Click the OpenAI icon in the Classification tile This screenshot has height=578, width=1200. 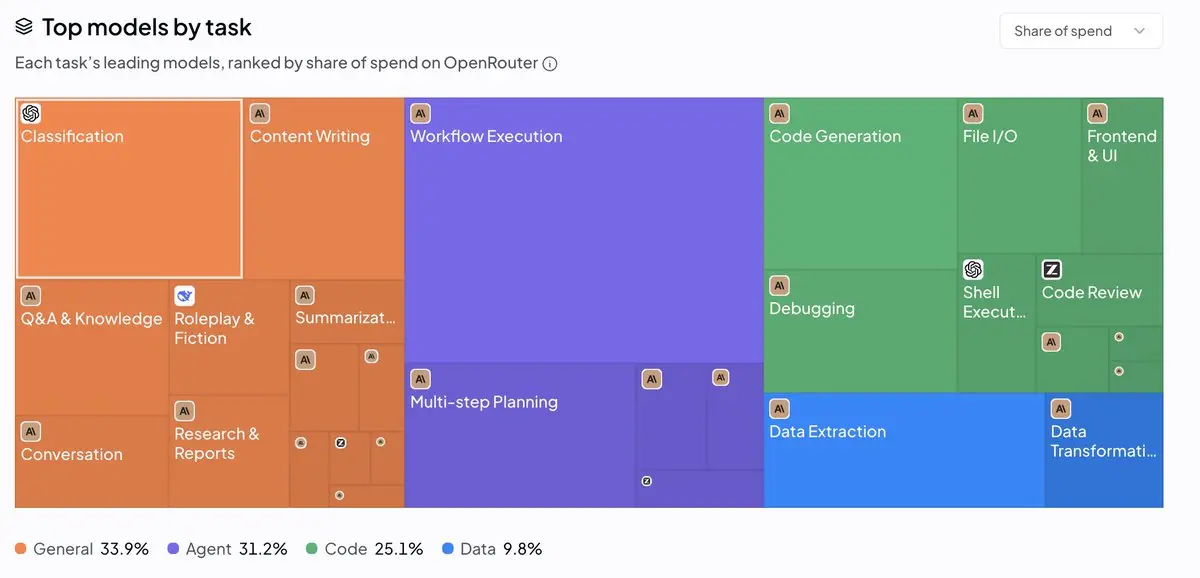point(31,114)
